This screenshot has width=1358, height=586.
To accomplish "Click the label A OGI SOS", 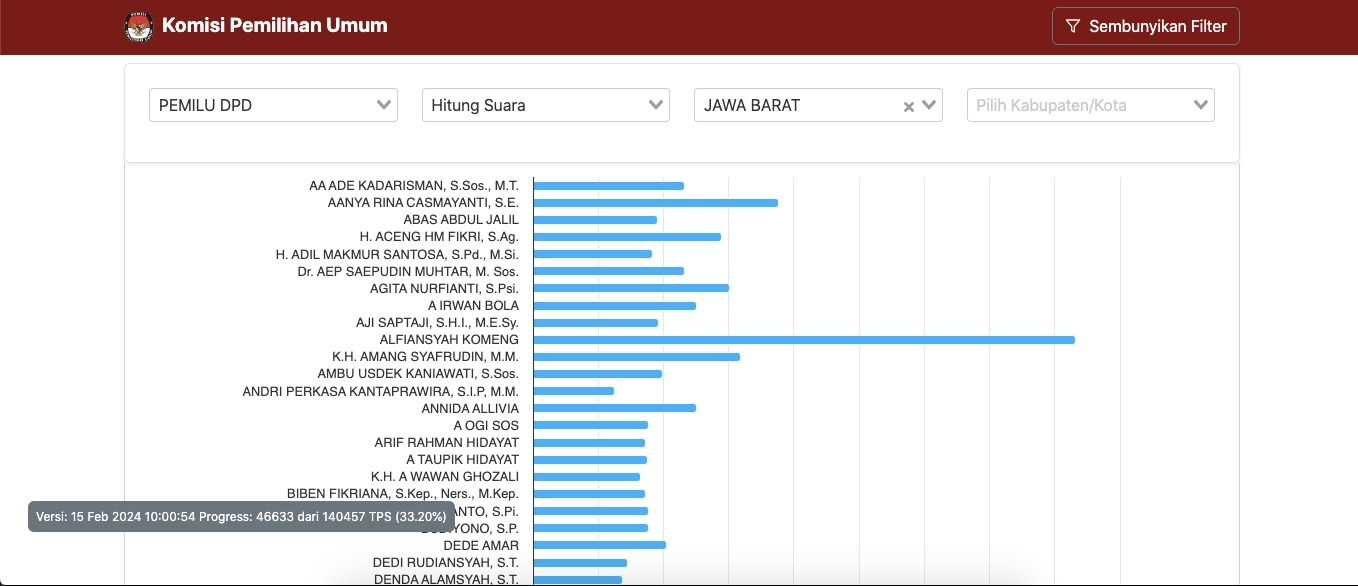I will pyautogui.click(x=486, y=425).
